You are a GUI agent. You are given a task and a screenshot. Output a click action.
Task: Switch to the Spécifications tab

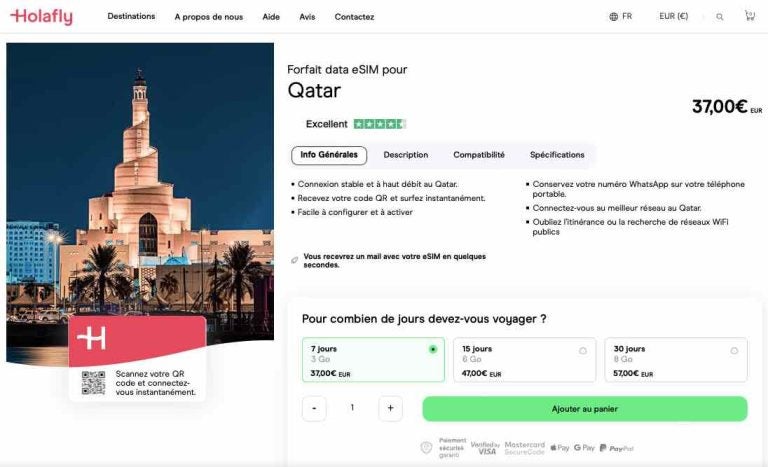coord(557,155)
